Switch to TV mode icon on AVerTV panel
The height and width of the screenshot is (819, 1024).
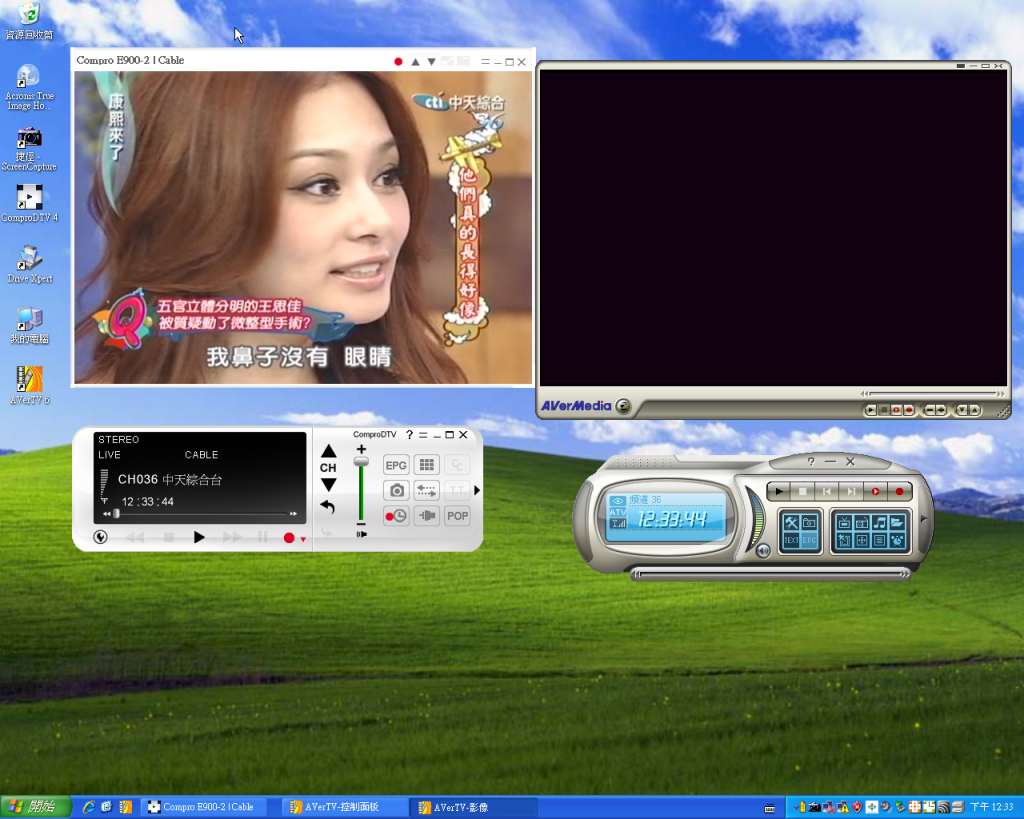pos(844,522)
